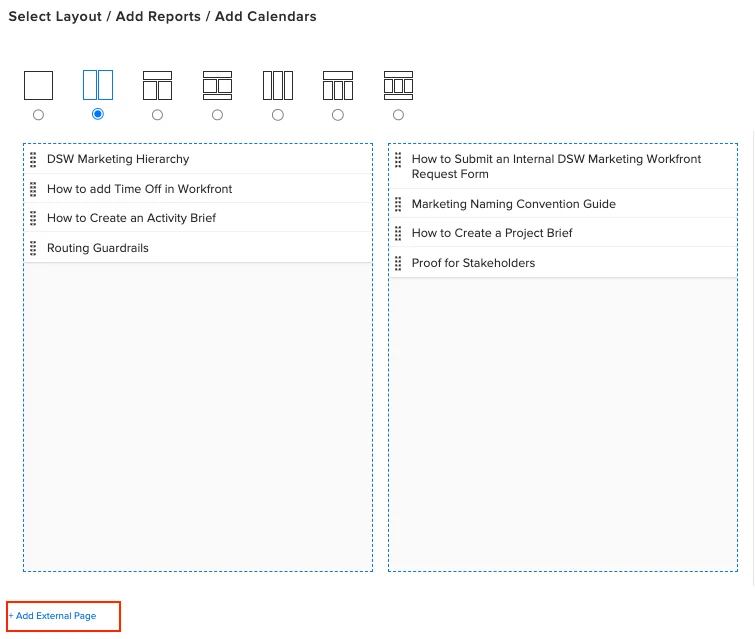Select the header plus two columns radio button
This screenshot has height=639, width=755.
click(x=157, y=115)
